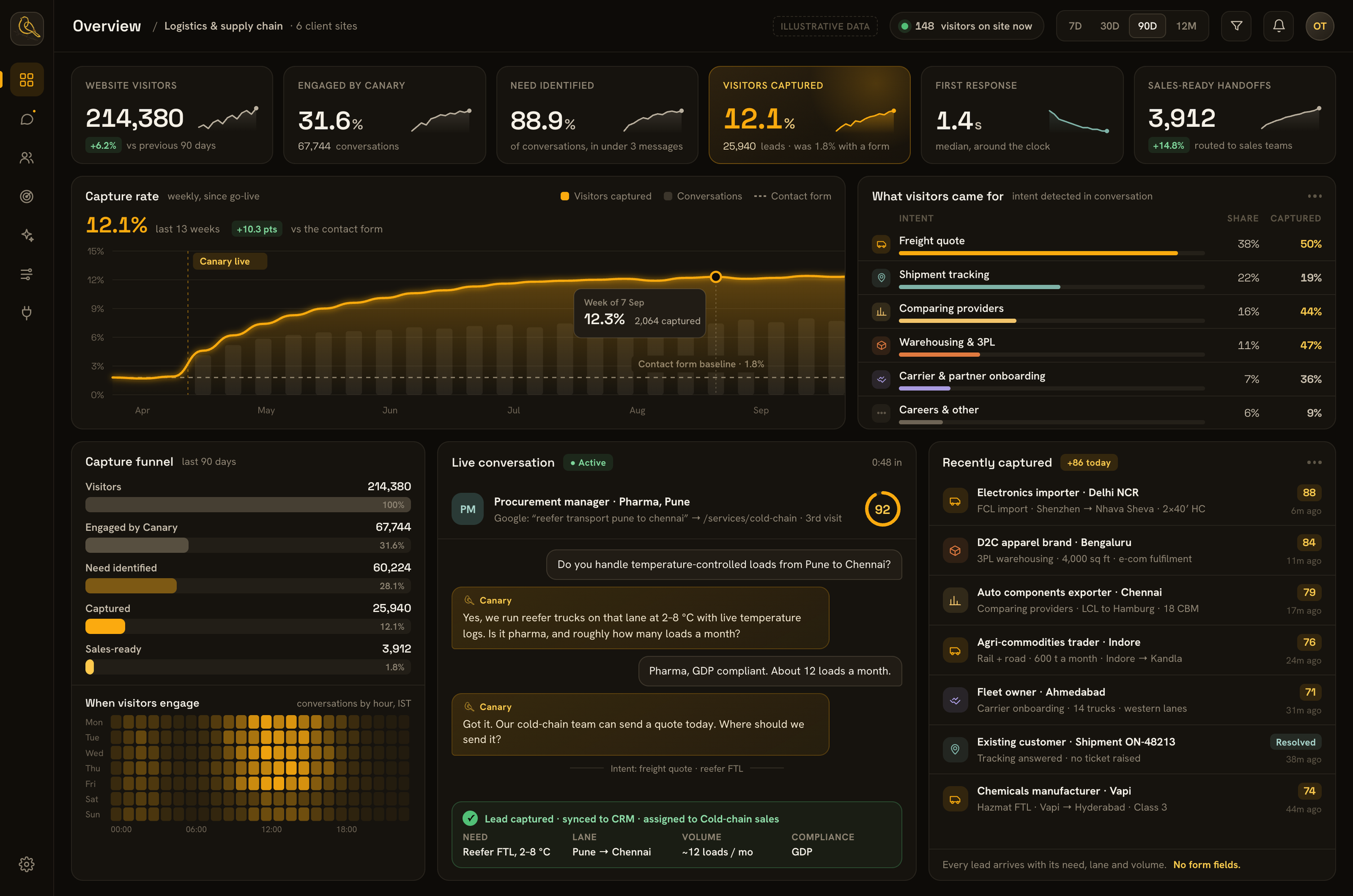This screenshot has height=896, width=1353.
Task: Click the Resolved status badge
Action: (x=1295, y=742)
